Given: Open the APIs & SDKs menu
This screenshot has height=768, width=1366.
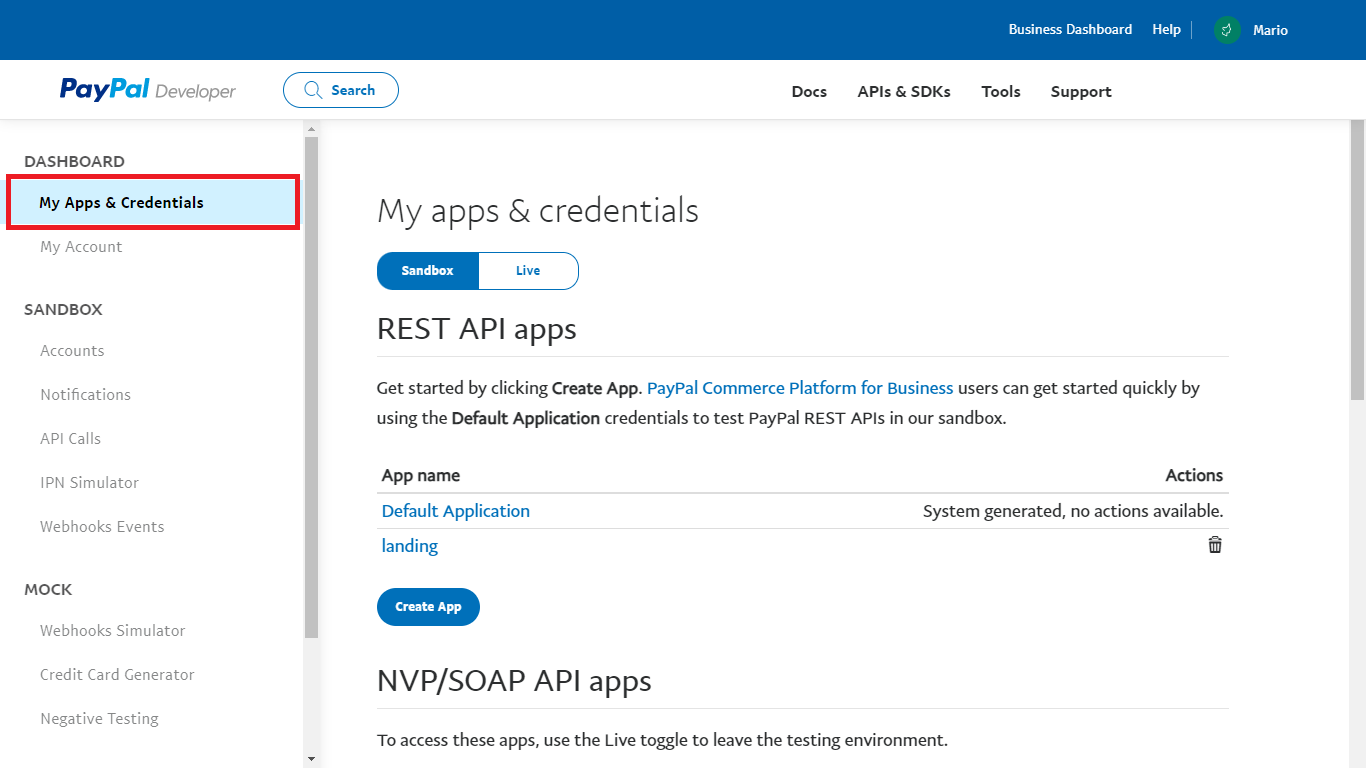Looking at the screenshot, I should [904, 91].
